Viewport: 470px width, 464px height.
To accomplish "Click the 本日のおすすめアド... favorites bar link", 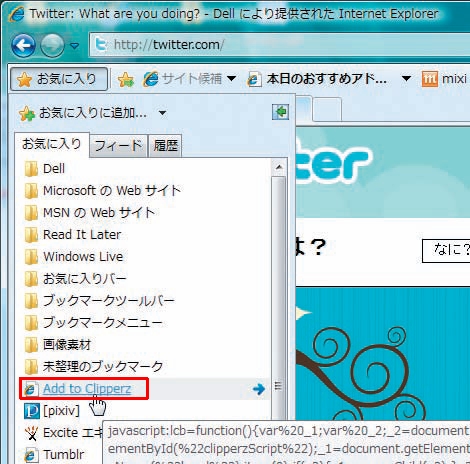I will coord(317,79).
